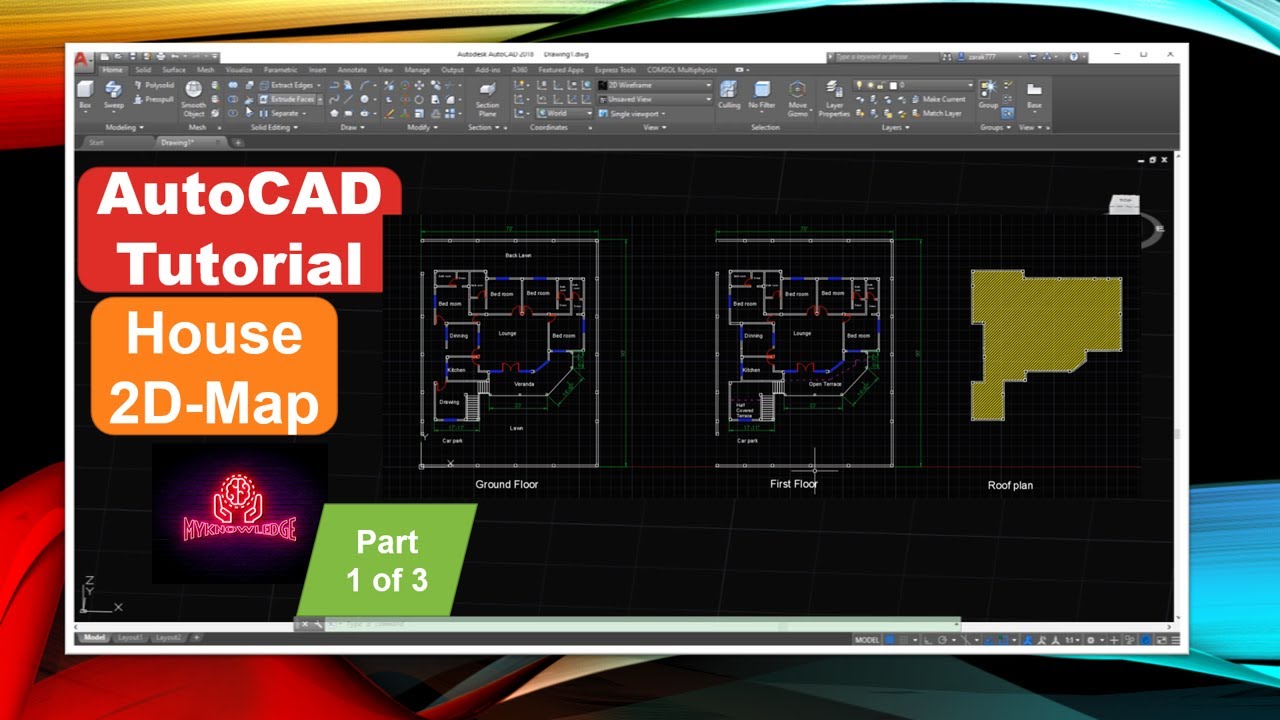Switch to Layout1 tab
This screenshot has height=720, width=1280.
pyautogui.click(x=131, y=637)
